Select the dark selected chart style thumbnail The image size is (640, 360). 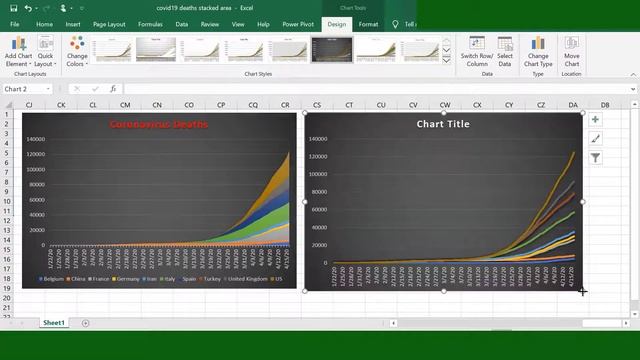(x=332, y=50)
